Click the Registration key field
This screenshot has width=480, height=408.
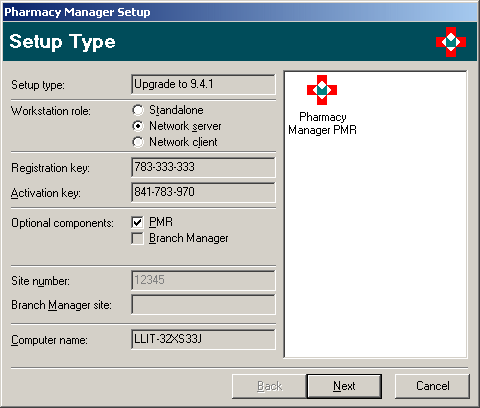tap(203, 167)
